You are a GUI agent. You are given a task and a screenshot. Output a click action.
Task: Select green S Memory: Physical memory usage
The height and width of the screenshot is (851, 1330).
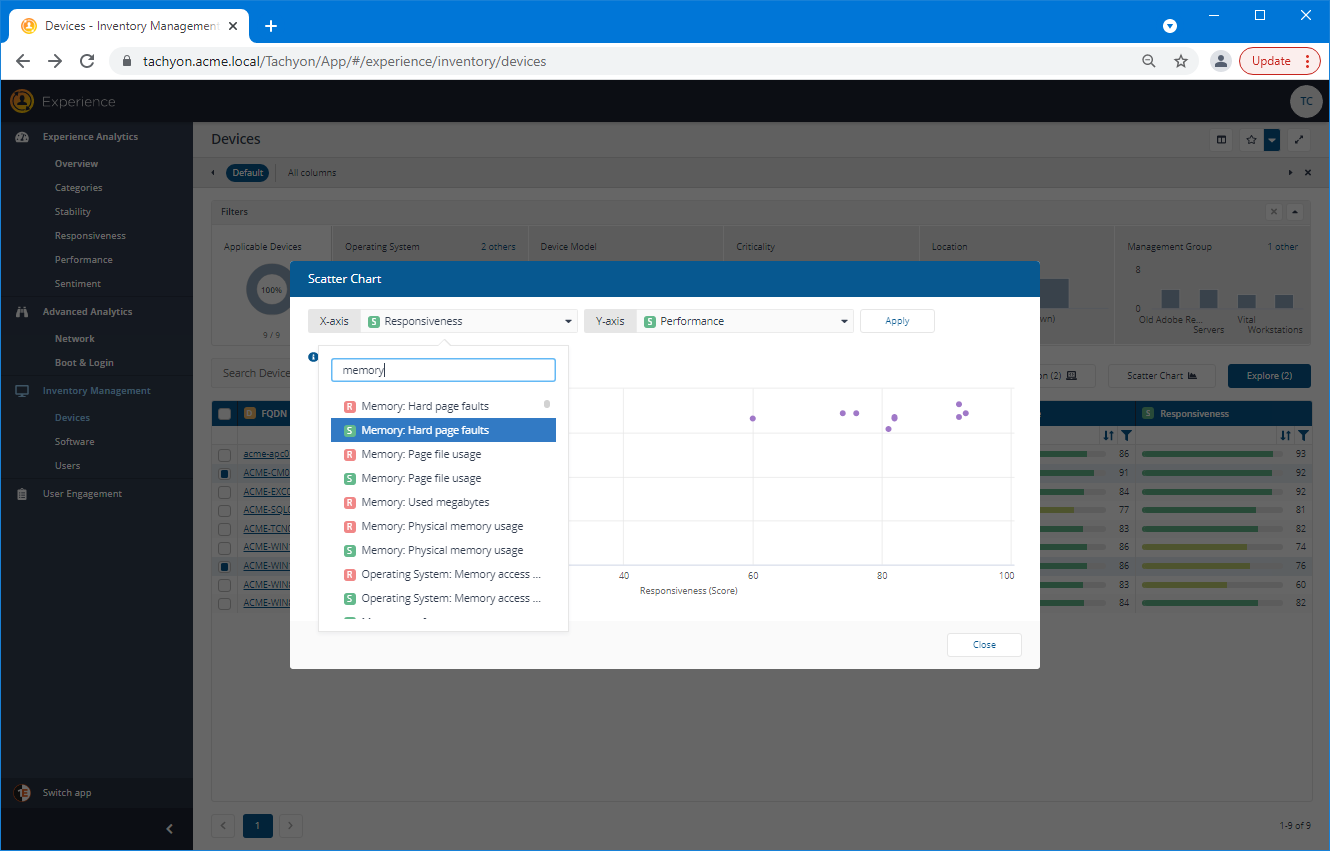click(443, 550)
